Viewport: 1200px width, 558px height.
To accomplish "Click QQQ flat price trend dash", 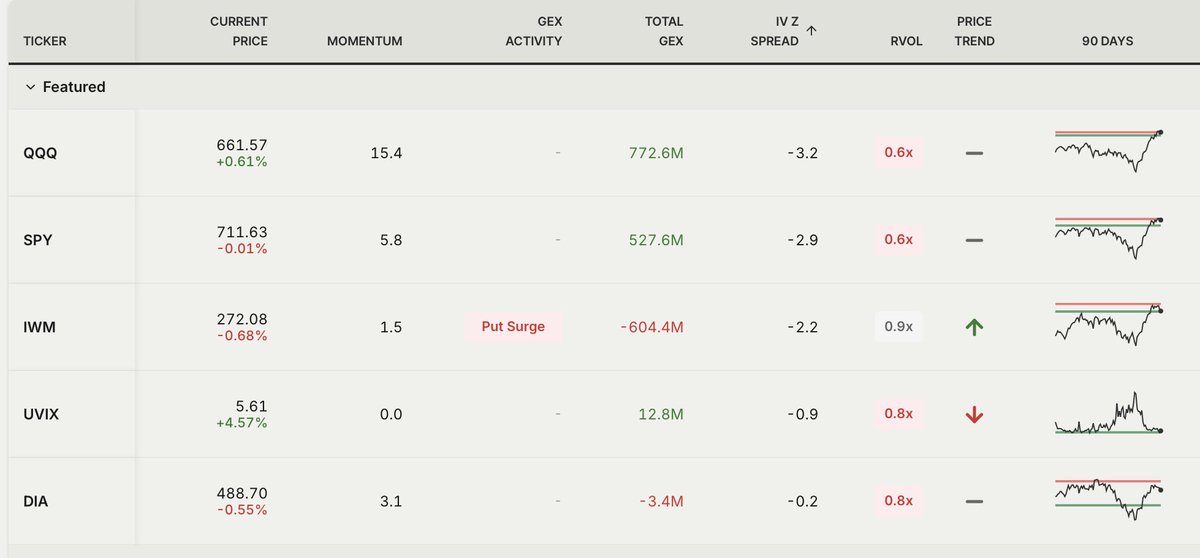I will click(974, 153).
